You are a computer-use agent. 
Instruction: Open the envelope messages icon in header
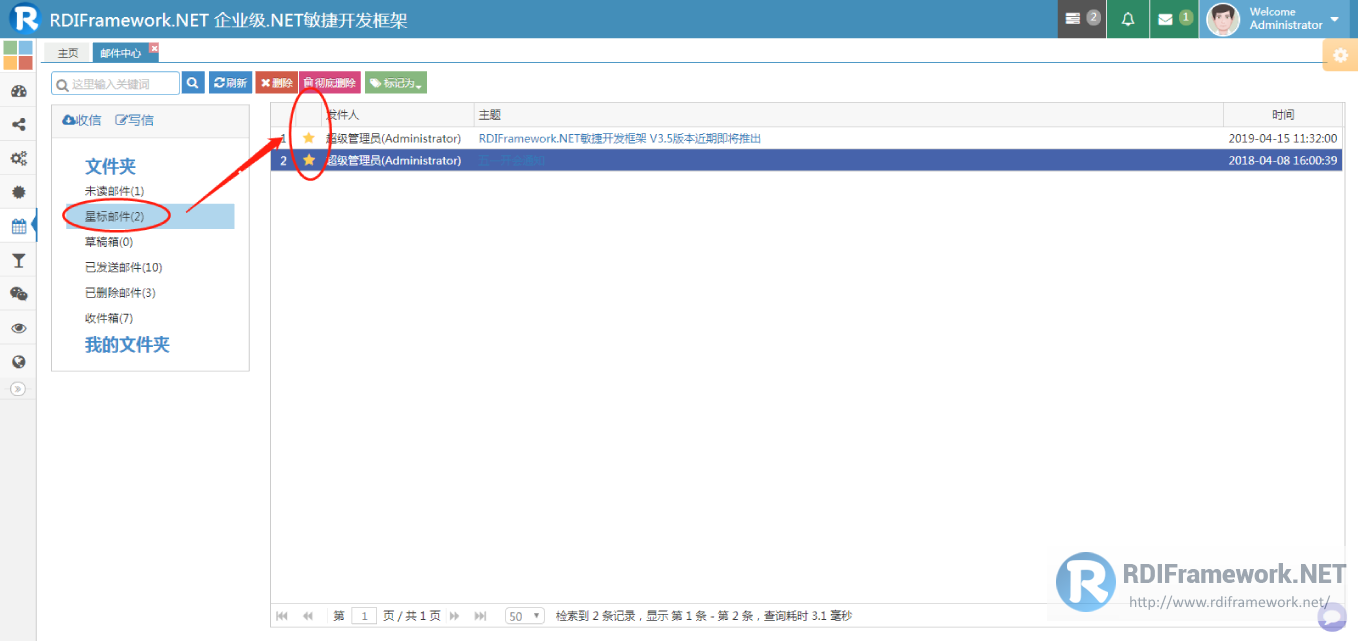(1174, 19)
